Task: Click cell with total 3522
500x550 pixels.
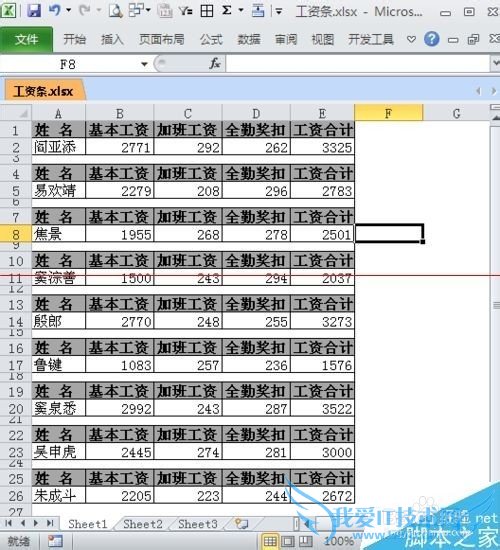Action: (x=322, y=408)
